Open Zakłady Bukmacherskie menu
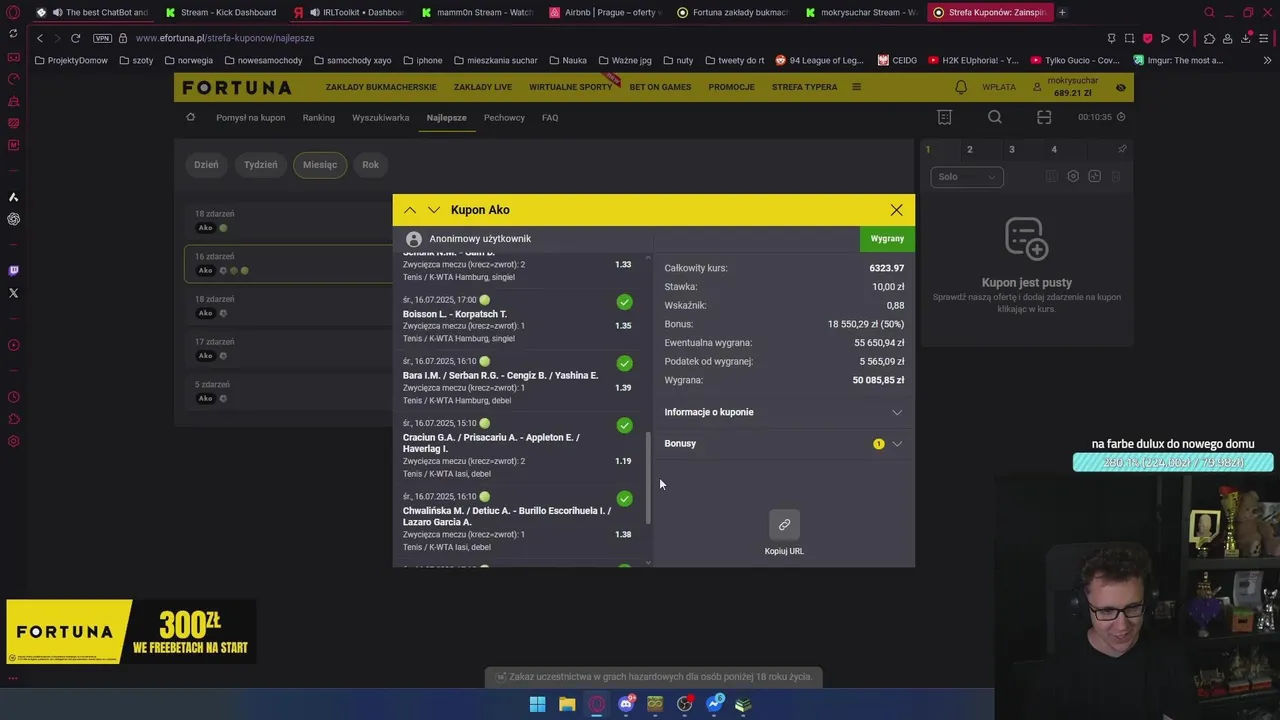Viewport: 1280px width, 720px height. click(x=381, y=87)
